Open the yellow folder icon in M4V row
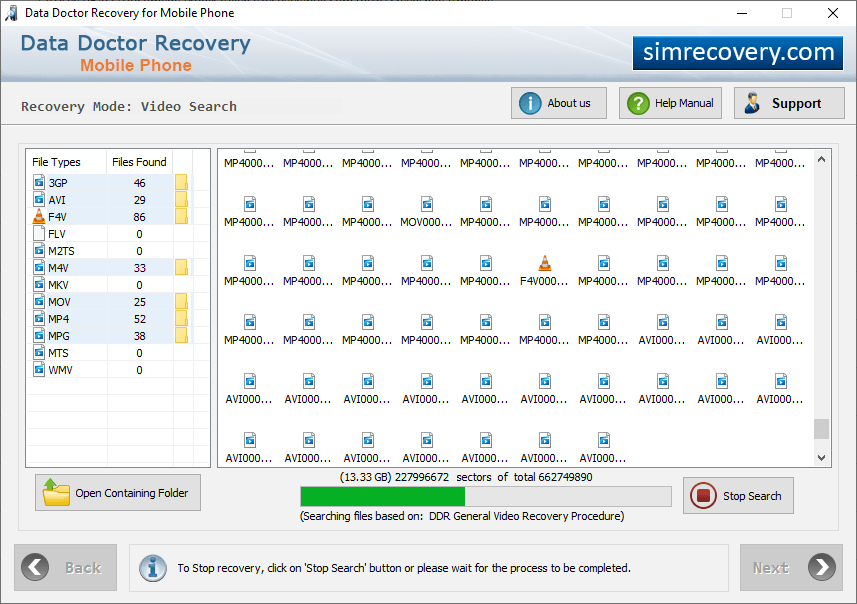The width and height of the screenshot is (857, 604). click(x=181, y=267)
